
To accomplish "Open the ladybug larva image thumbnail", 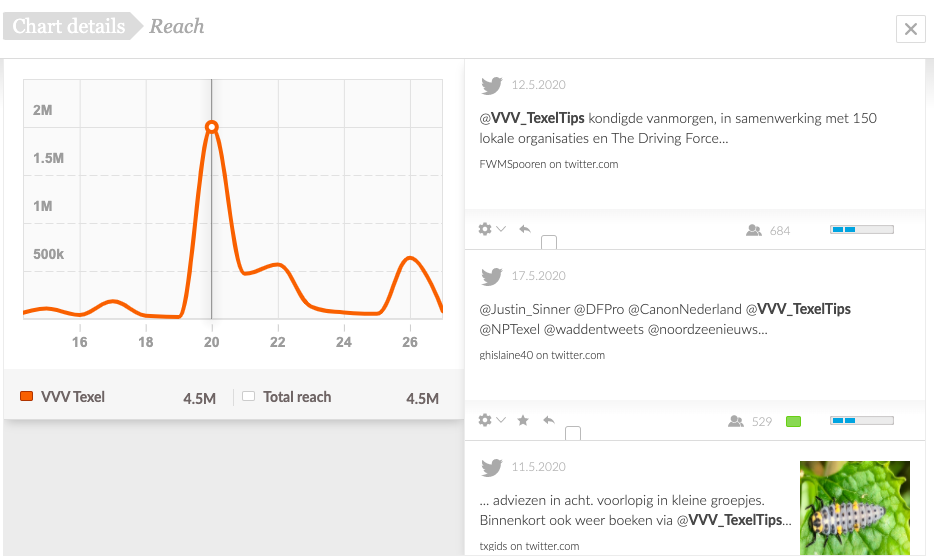I will tap(855, 508).
